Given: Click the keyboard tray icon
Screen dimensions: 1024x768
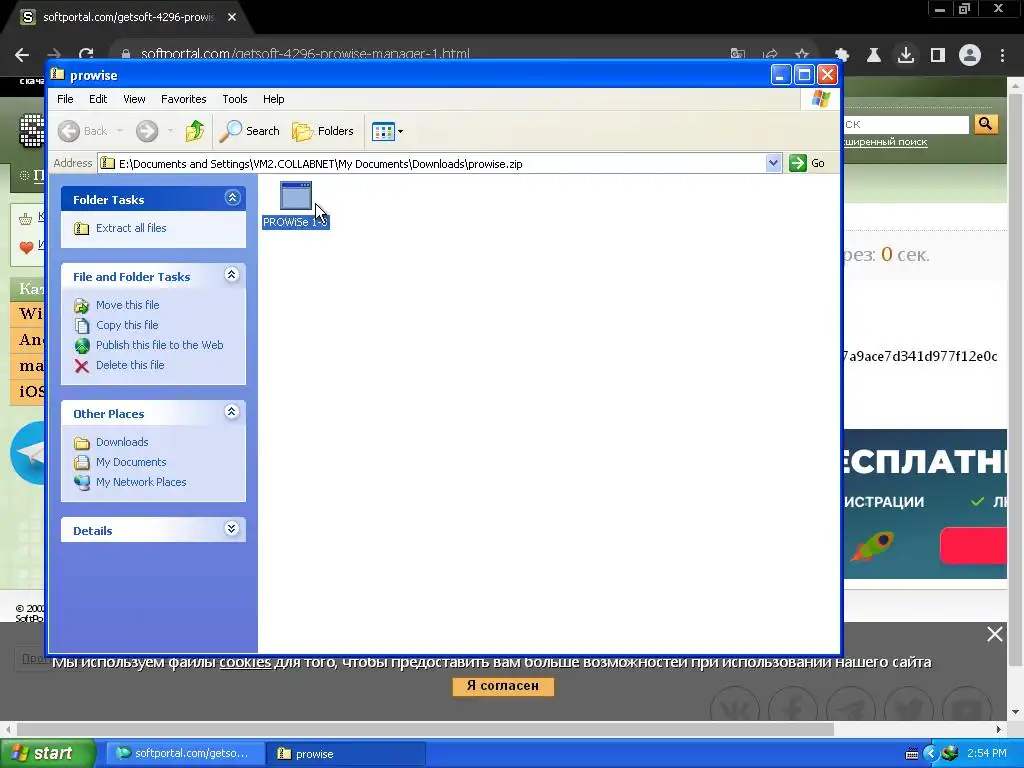Looking at the screenshot, I should [x=912, y=754].
